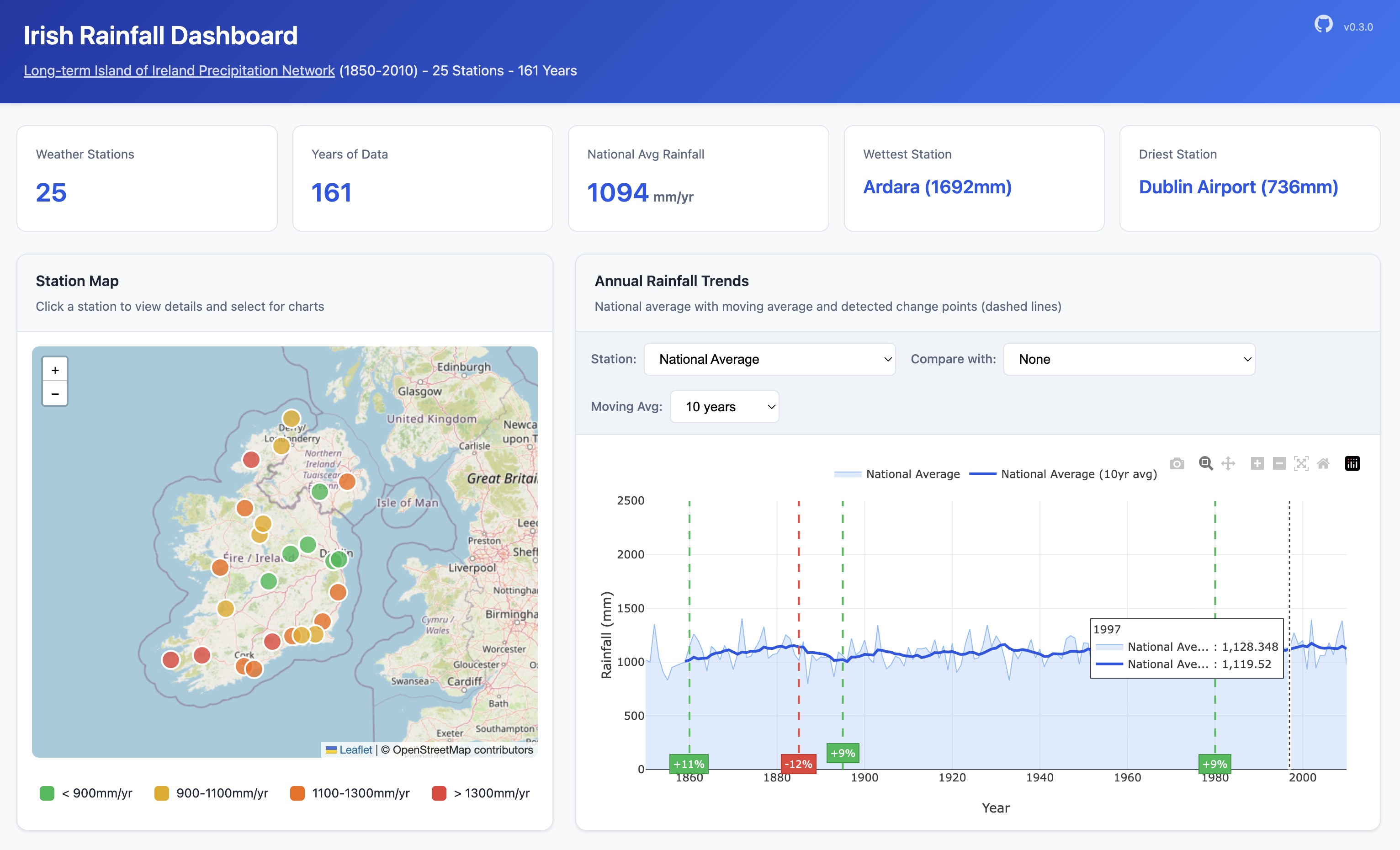Toggle the National Average legend trace
Image resolution: width=1400 pixels, height=850 pixels.
click(x=896, y=474)
